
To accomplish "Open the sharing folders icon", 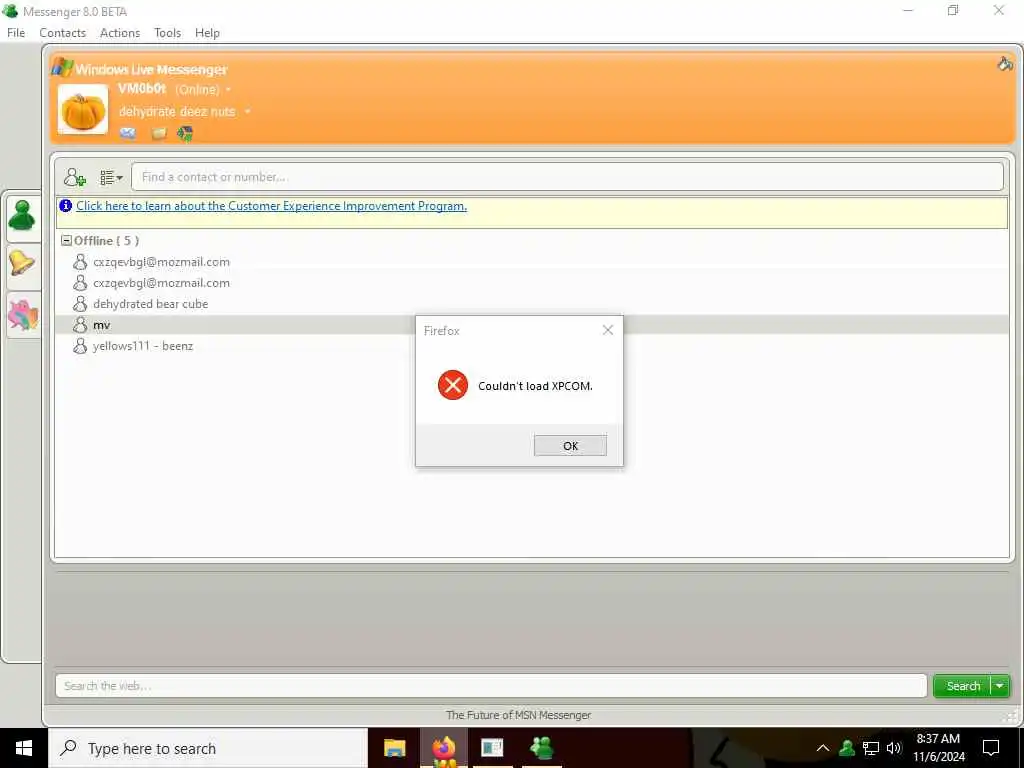I will (159, 134).
